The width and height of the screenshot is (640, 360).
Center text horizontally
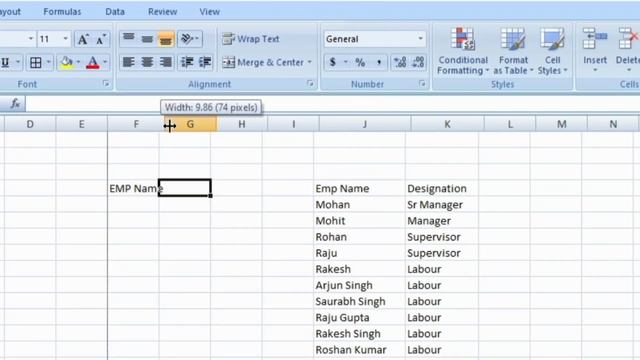tap(147, 62)
